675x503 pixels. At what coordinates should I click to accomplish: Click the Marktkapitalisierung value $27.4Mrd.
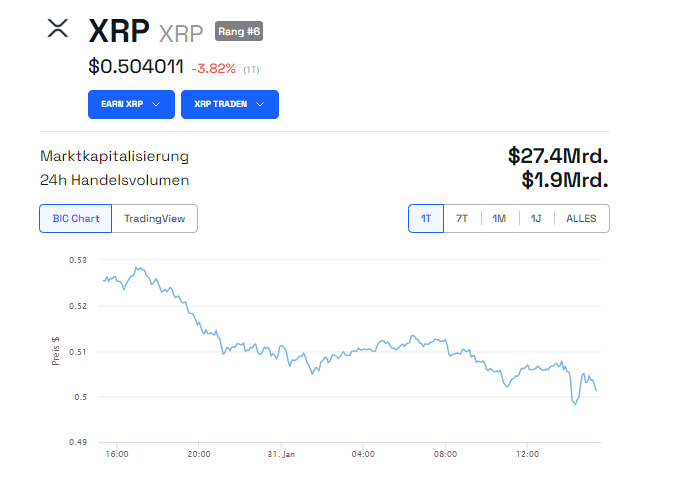point(558,156)
